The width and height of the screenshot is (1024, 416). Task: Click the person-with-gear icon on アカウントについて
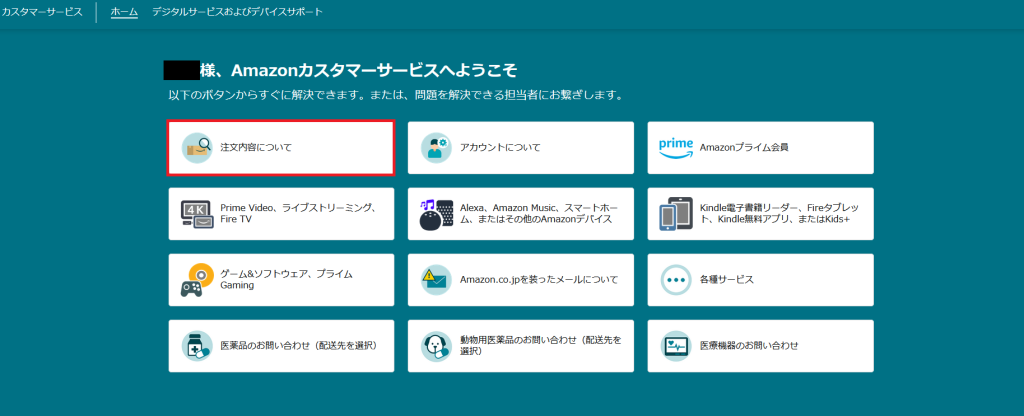click(x=436, y=148)
